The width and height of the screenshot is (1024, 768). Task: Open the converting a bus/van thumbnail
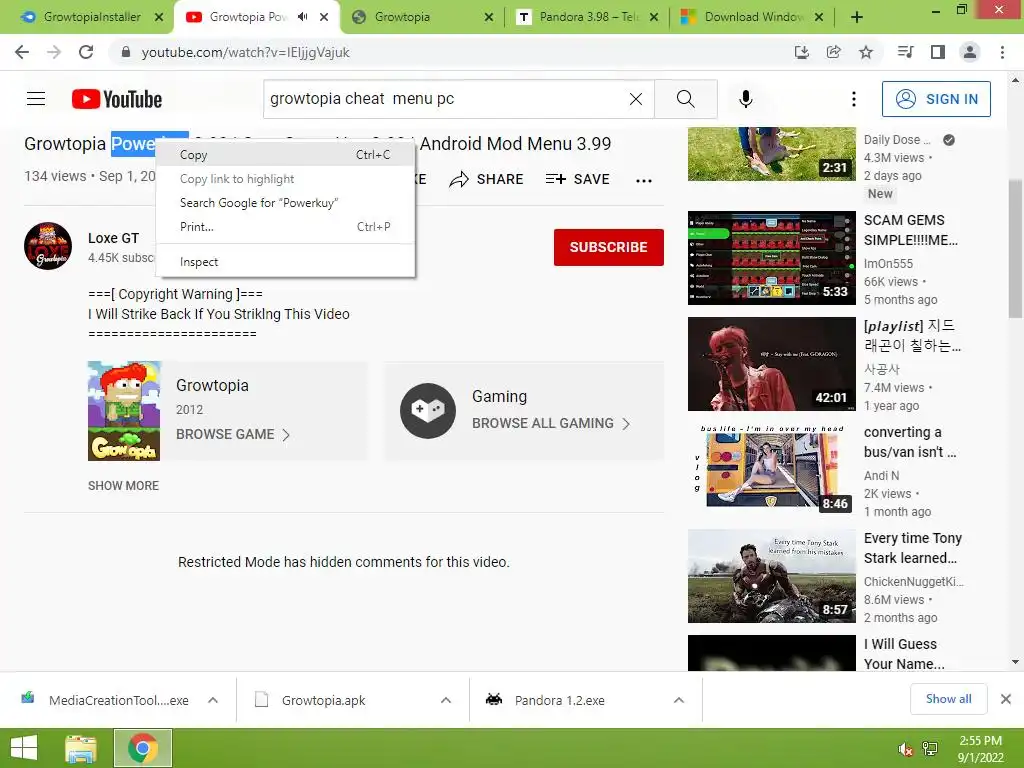(771, 470)
